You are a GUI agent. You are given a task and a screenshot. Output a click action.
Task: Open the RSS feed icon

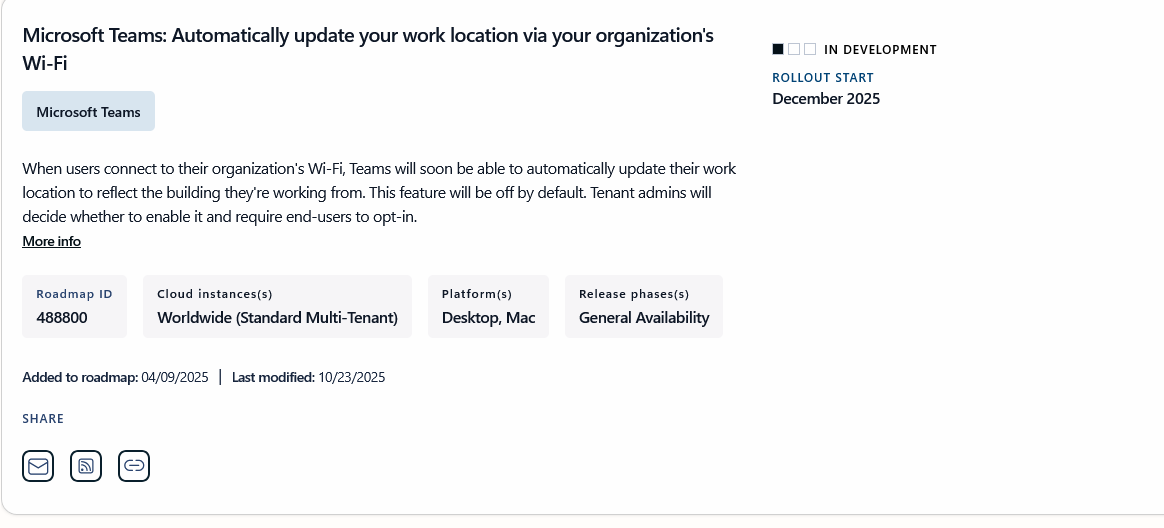pyautogui.click(x=86, y=466)
